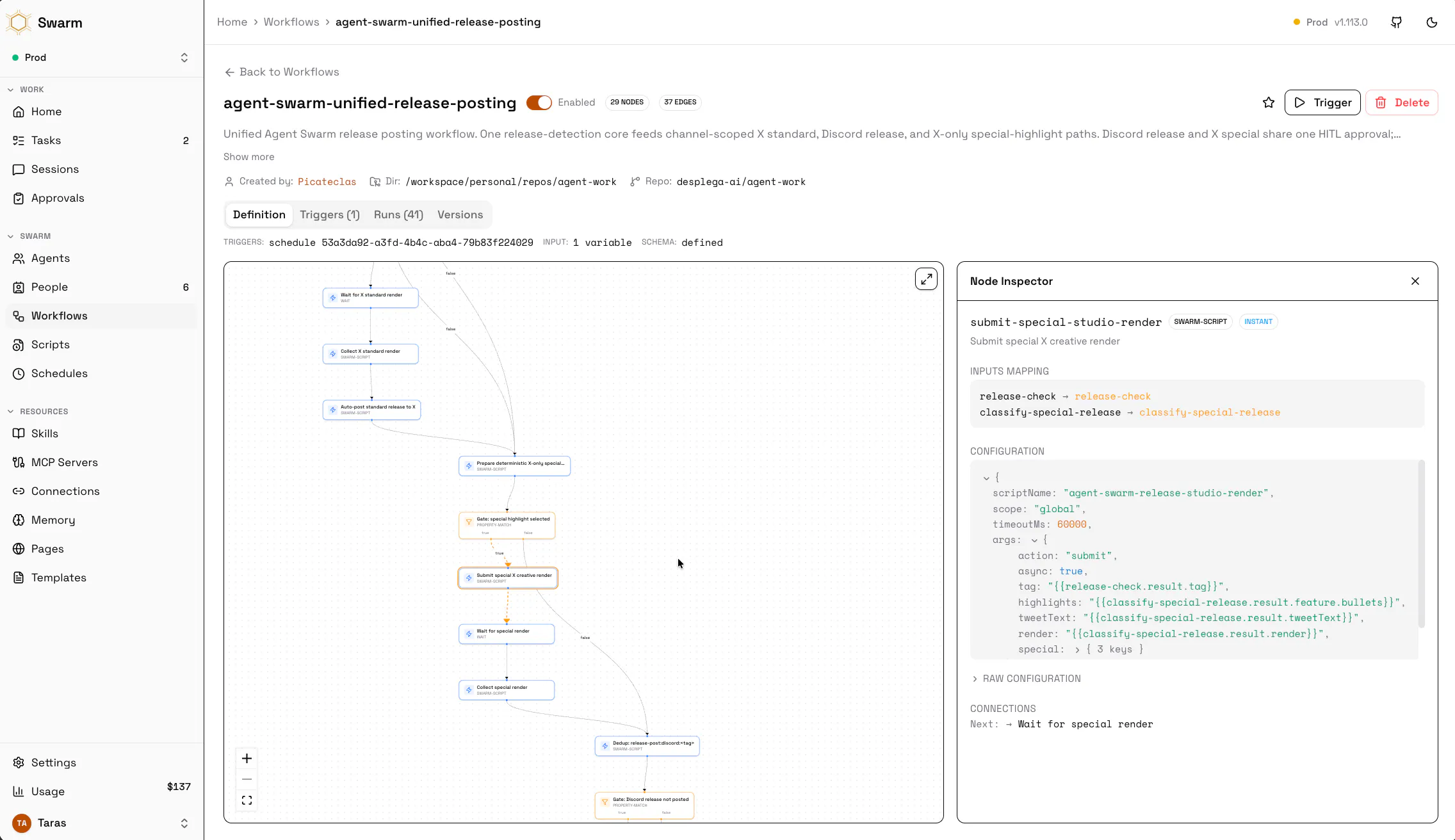Go back to Workflows list
The width and height of the screenshot is (1455, 840).
click(282, 72)
